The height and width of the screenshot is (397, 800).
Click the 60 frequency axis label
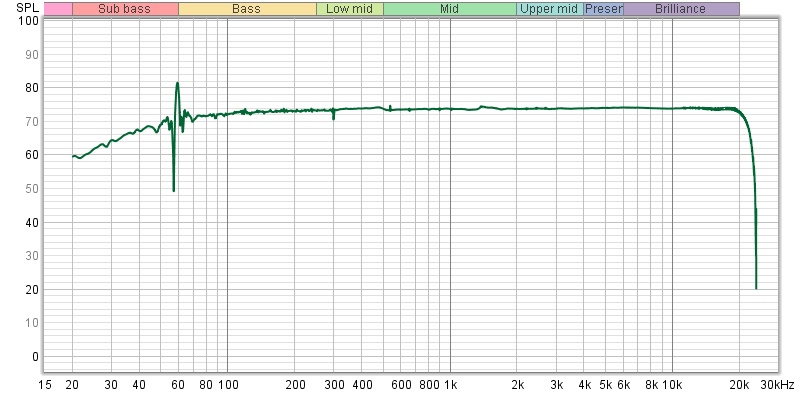tap(178, 385)
